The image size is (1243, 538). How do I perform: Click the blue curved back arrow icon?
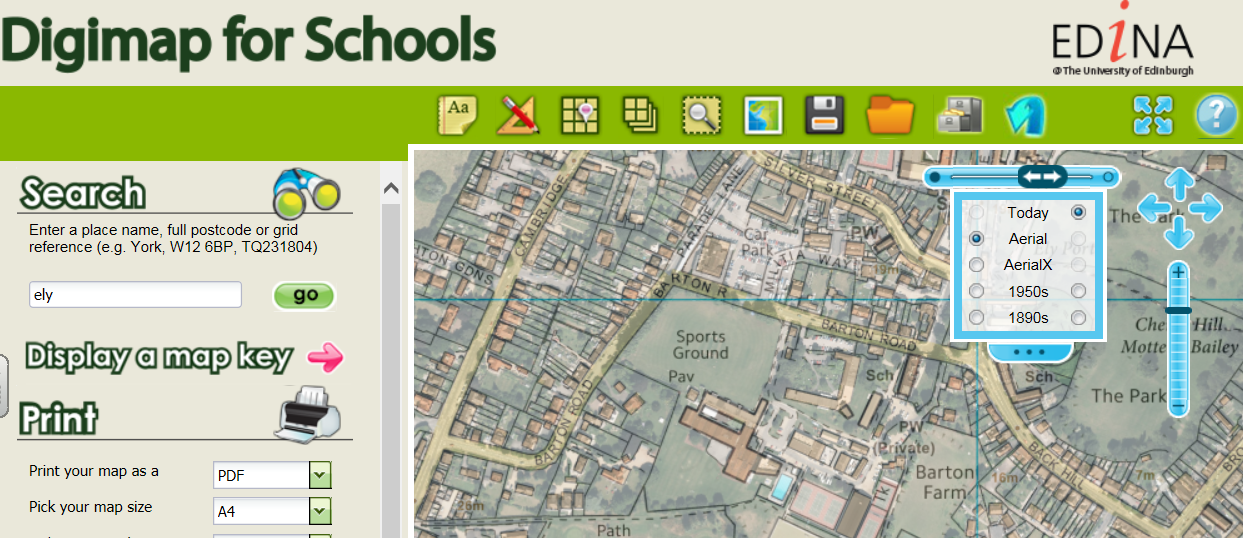[x=1024, y=115]
